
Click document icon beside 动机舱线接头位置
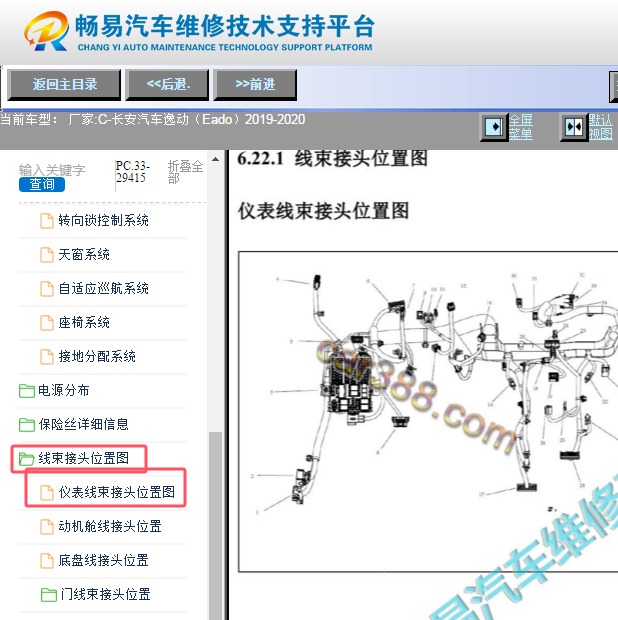point(47,527)
